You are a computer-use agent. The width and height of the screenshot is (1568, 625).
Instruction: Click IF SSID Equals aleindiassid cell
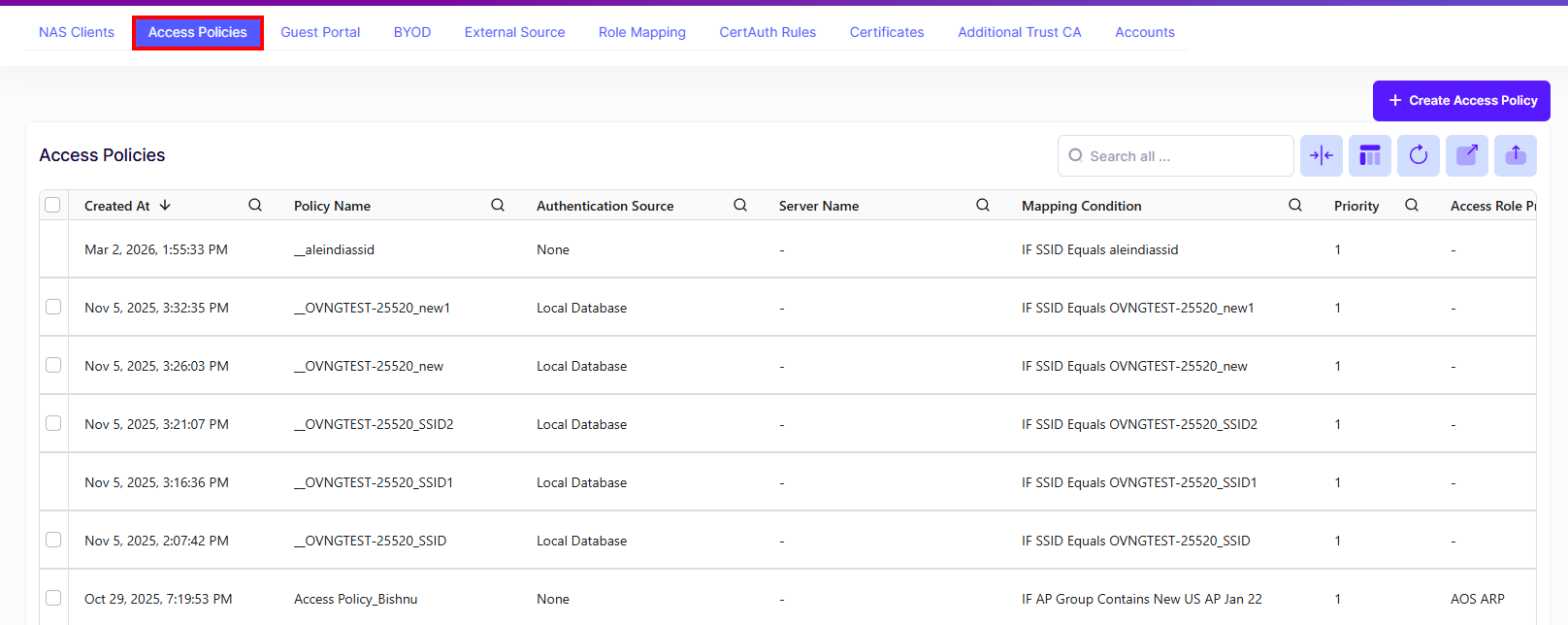pos(1099,249)
